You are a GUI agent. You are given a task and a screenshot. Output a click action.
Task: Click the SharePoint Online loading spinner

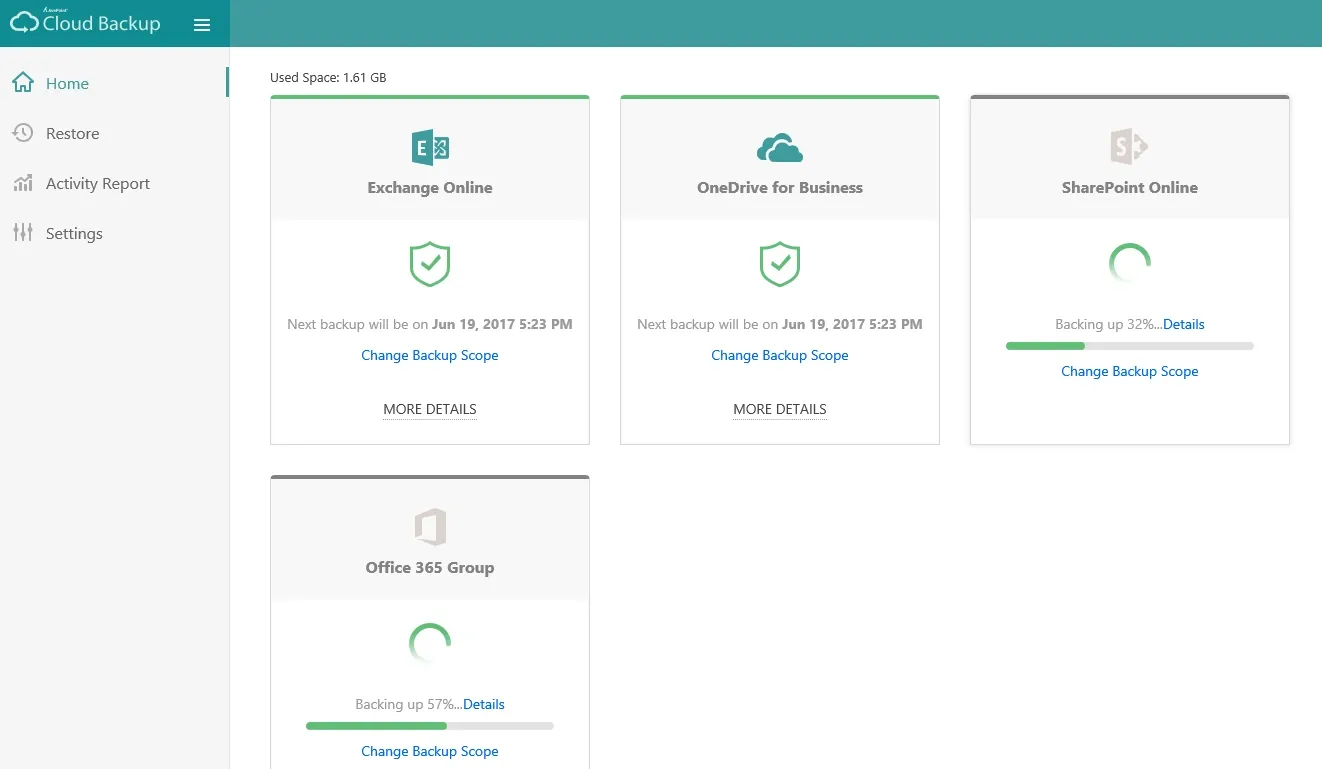(x=1130, y=264)
